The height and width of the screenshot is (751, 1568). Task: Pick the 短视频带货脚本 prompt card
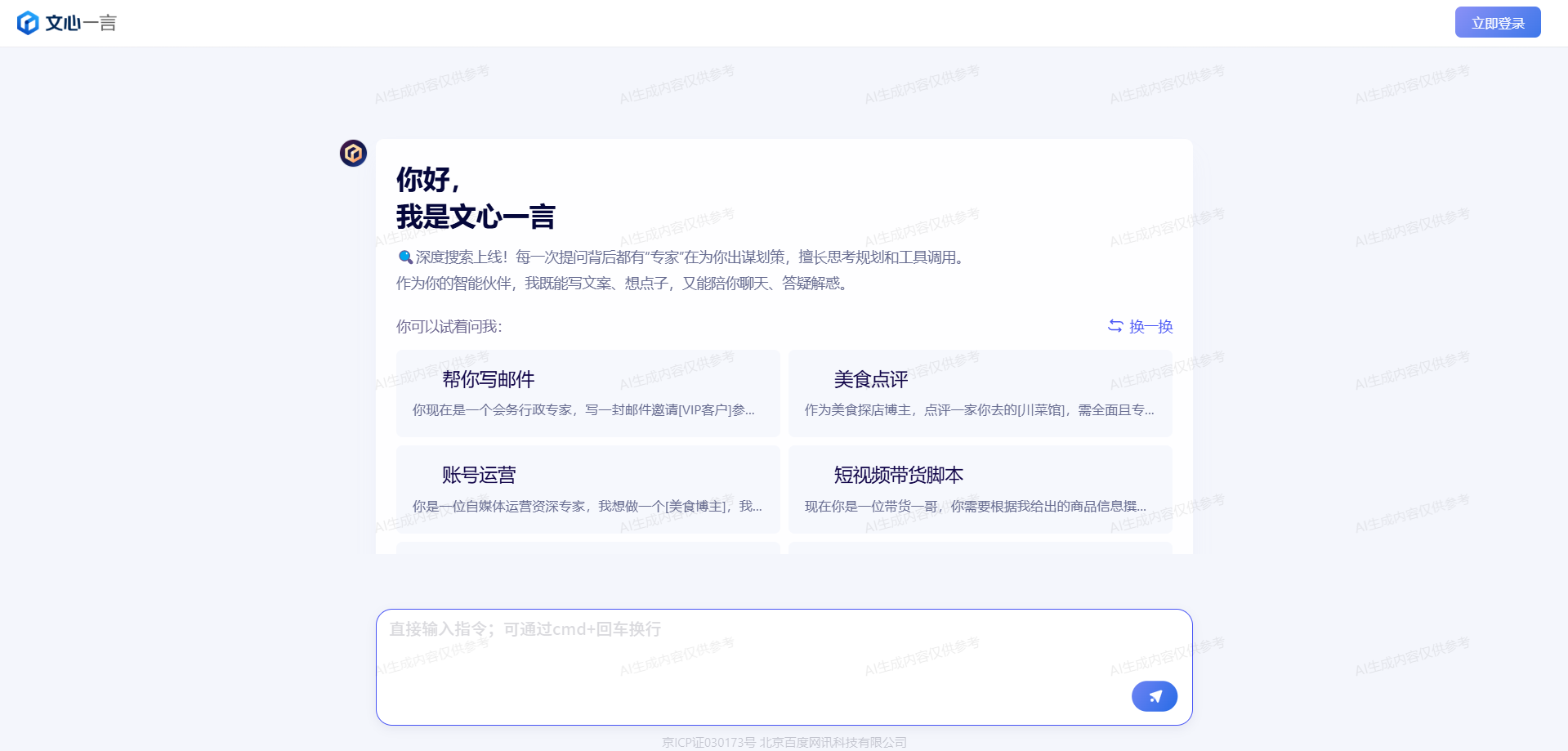(x=980, y=489)
